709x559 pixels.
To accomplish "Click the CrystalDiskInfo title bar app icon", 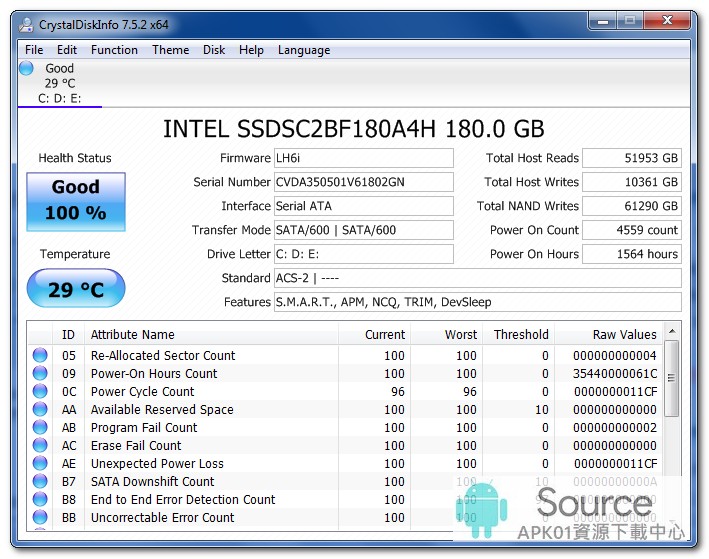I will 26,24.
